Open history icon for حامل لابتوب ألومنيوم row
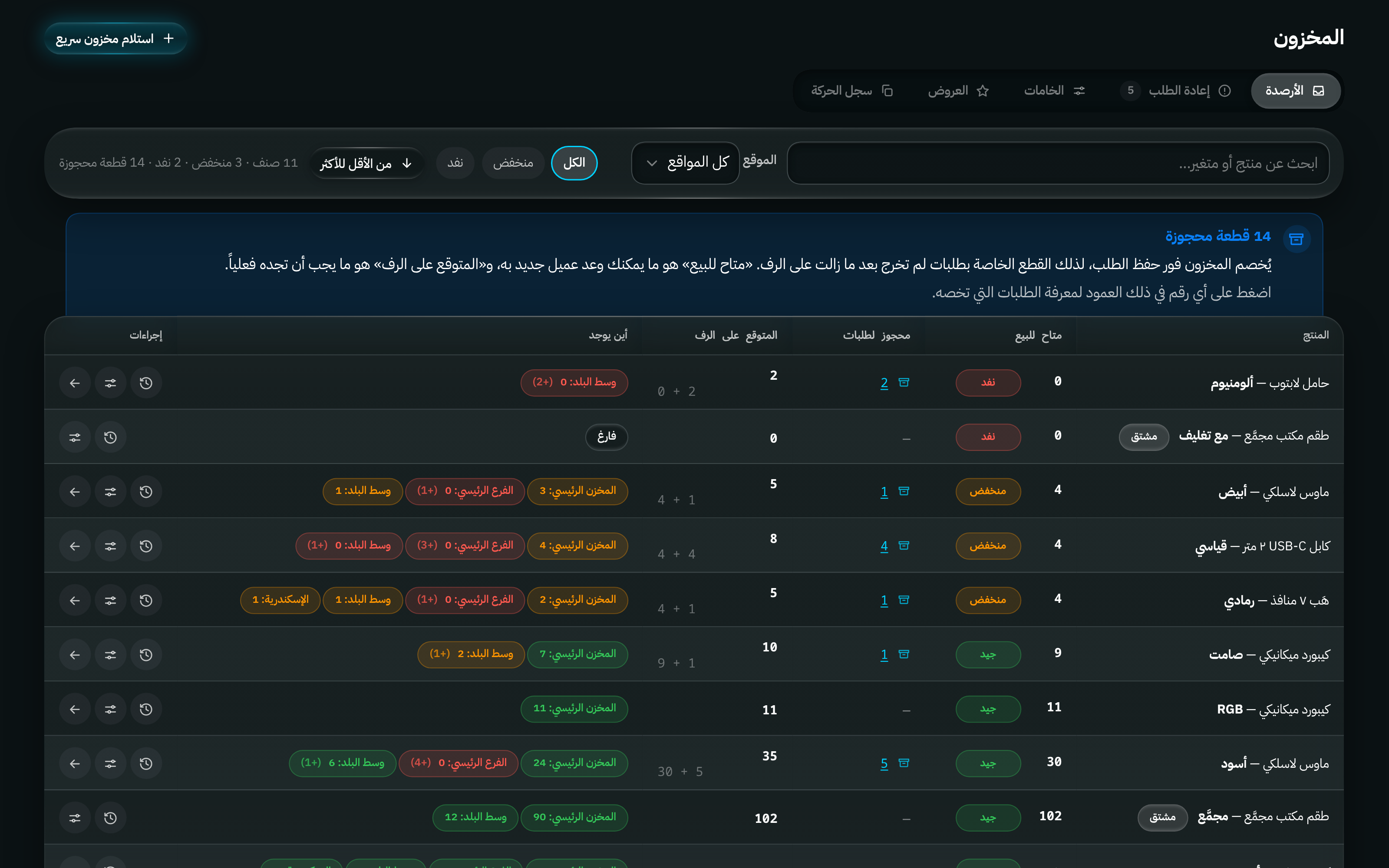 click(x=146, y=383)
